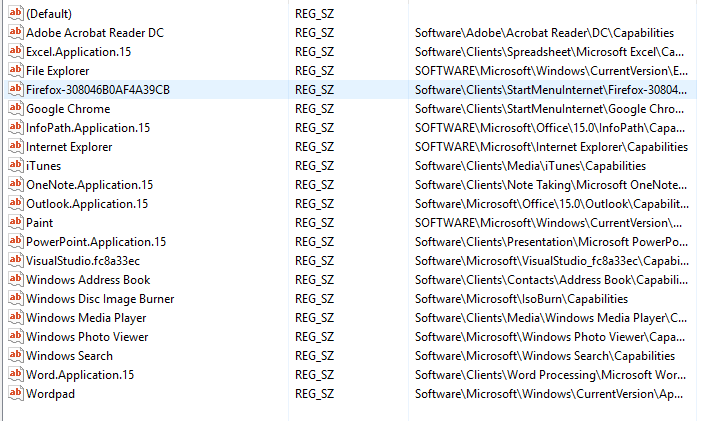Click the icon next to Adobe Acrobat Reader DC

pyautogui.click(x=15, y=32)
